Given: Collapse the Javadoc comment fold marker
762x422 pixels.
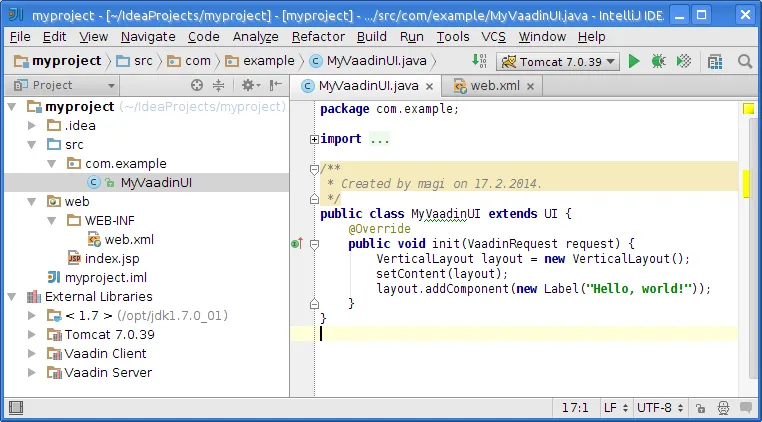Looking at the screenshot, I should pyautogui.click(x=314, y=169).
